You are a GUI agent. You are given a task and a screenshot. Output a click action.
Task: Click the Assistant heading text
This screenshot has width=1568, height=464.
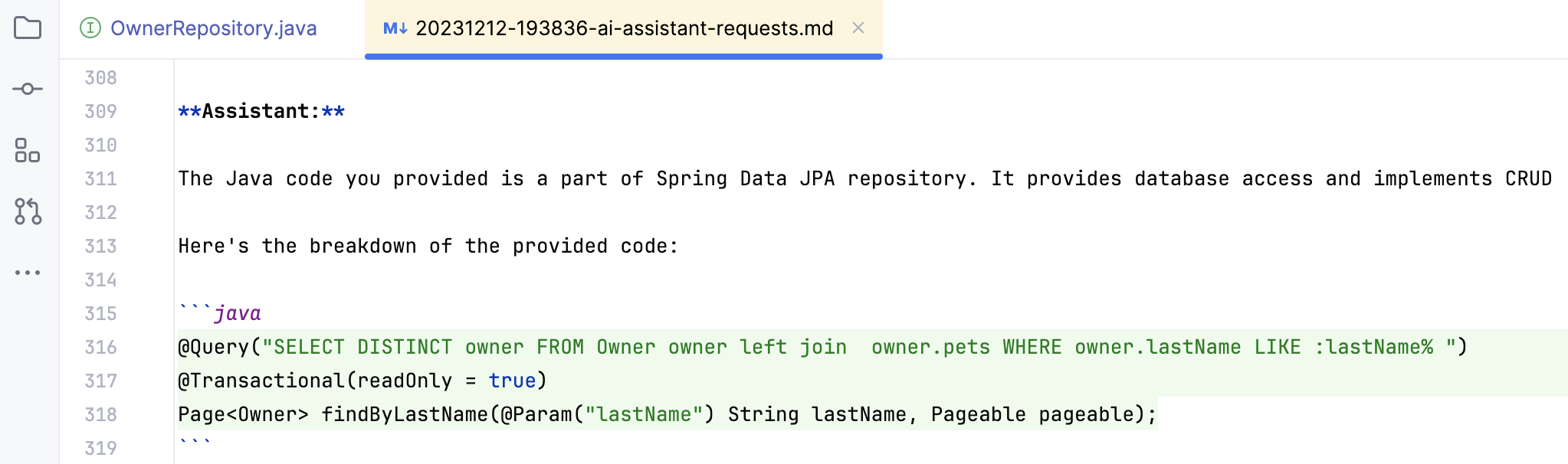[x=261, y=111]
